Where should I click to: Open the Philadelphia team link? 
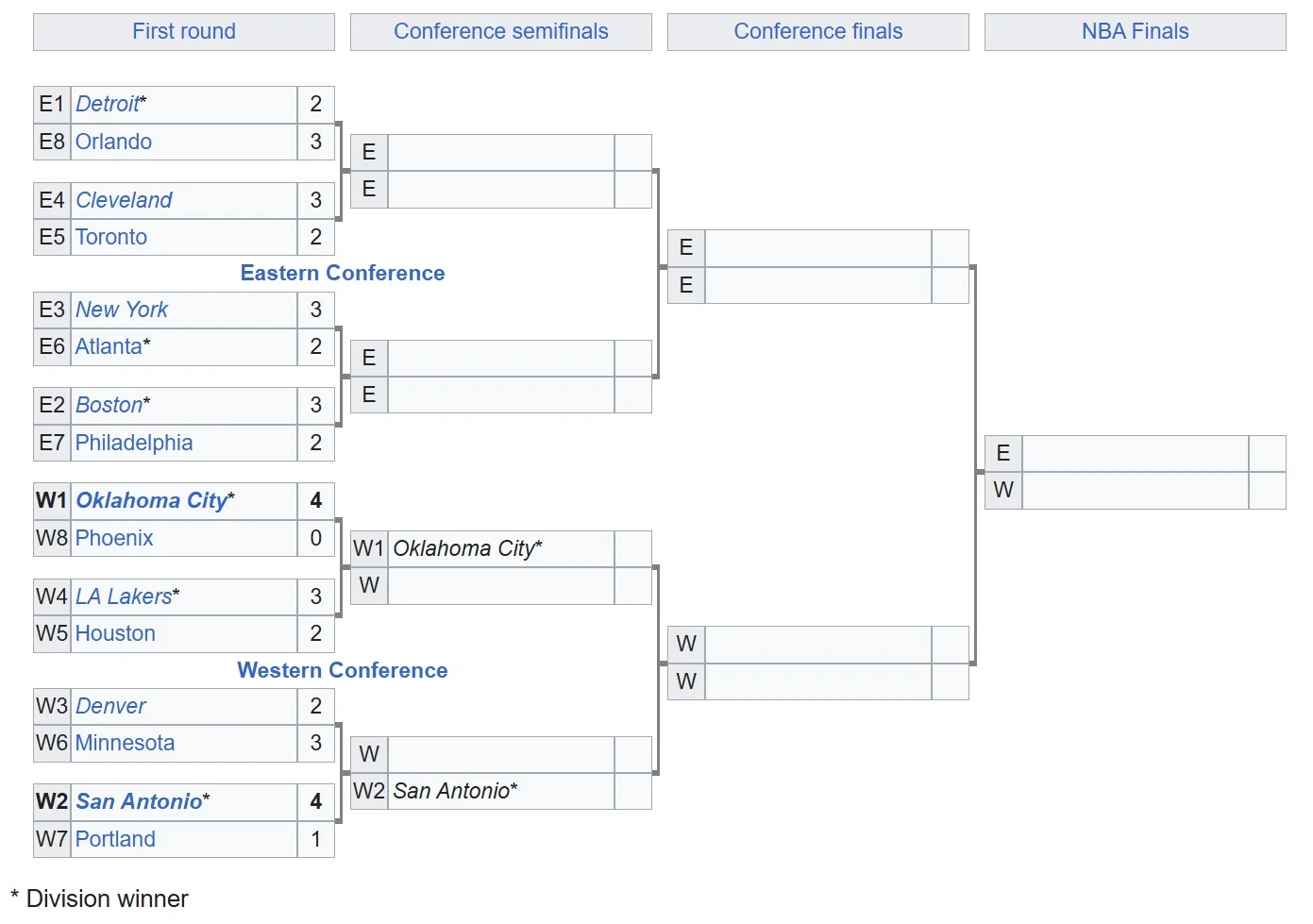point(134,443)
